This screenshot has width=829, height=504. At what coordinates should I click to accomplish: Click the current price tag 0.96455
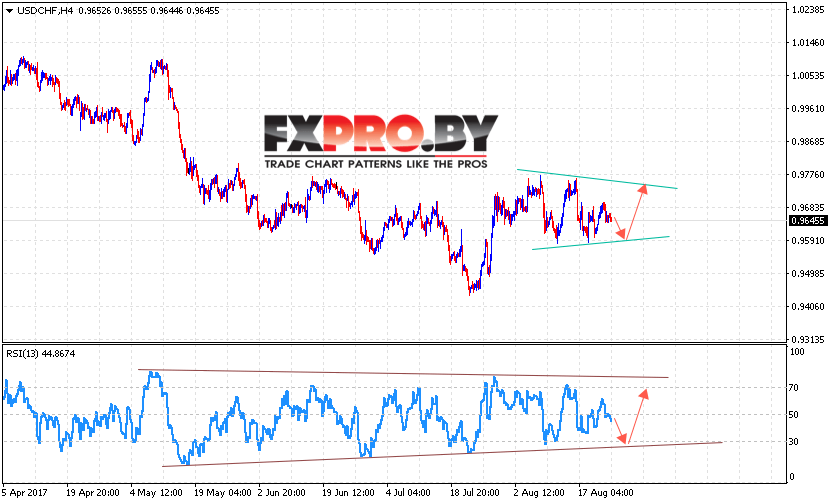807,221
